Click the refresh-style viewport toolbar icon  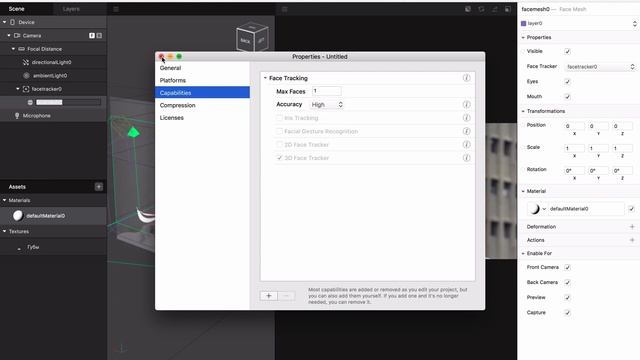(481, 9)
